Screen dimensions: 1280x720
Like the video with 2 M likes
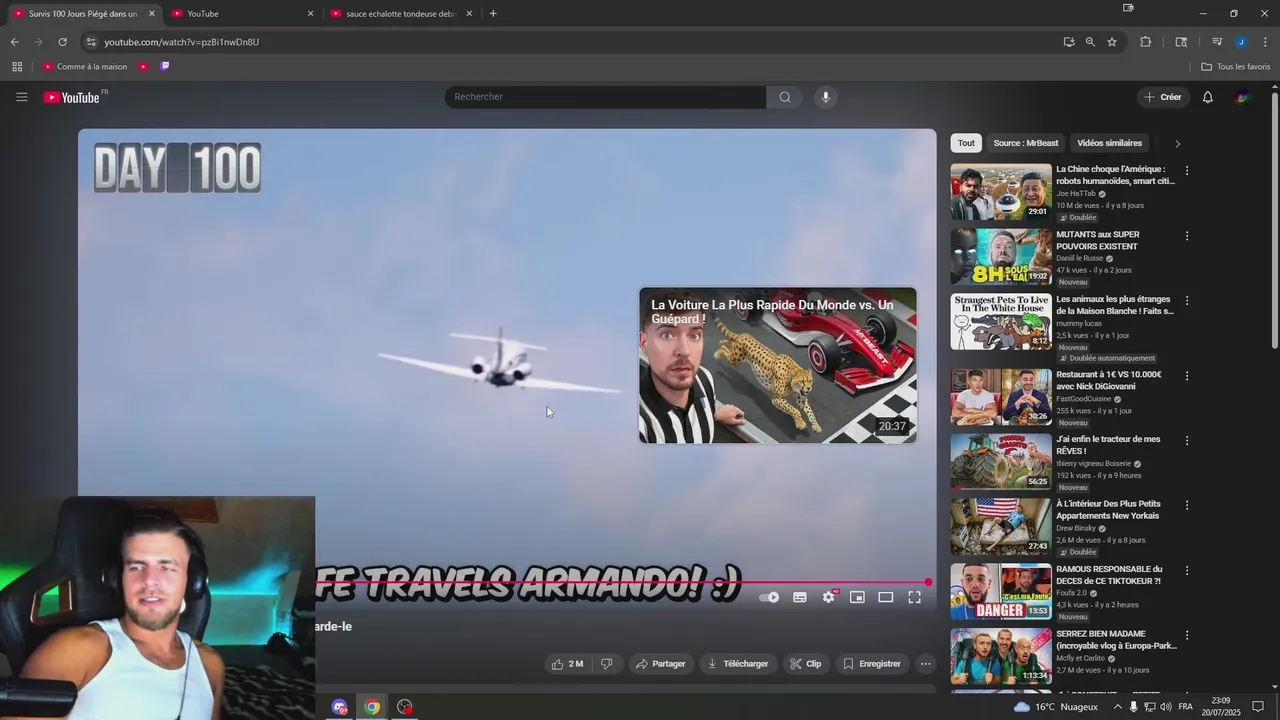pos(567,664)
